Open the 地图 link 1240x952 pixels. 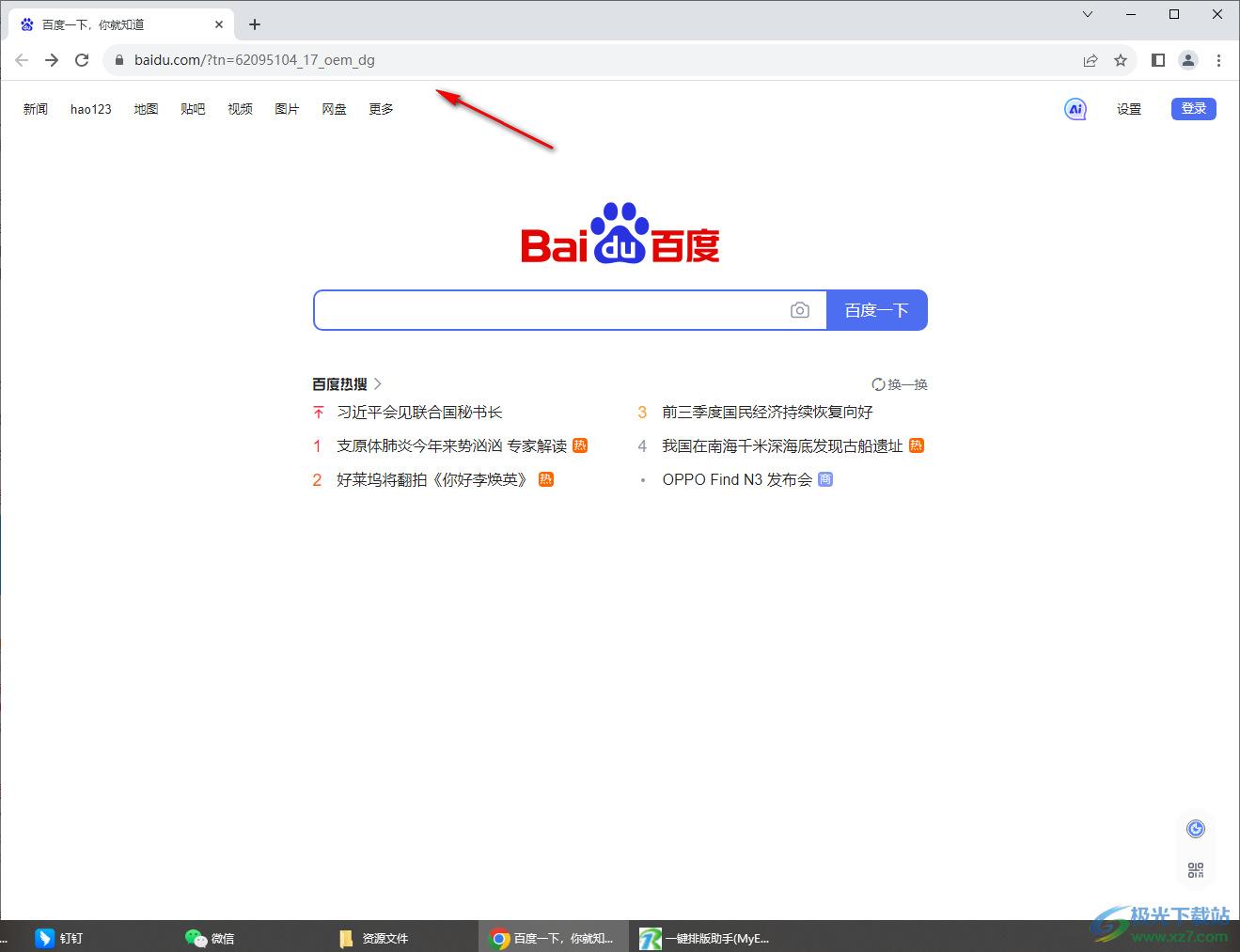pos(146,109)
